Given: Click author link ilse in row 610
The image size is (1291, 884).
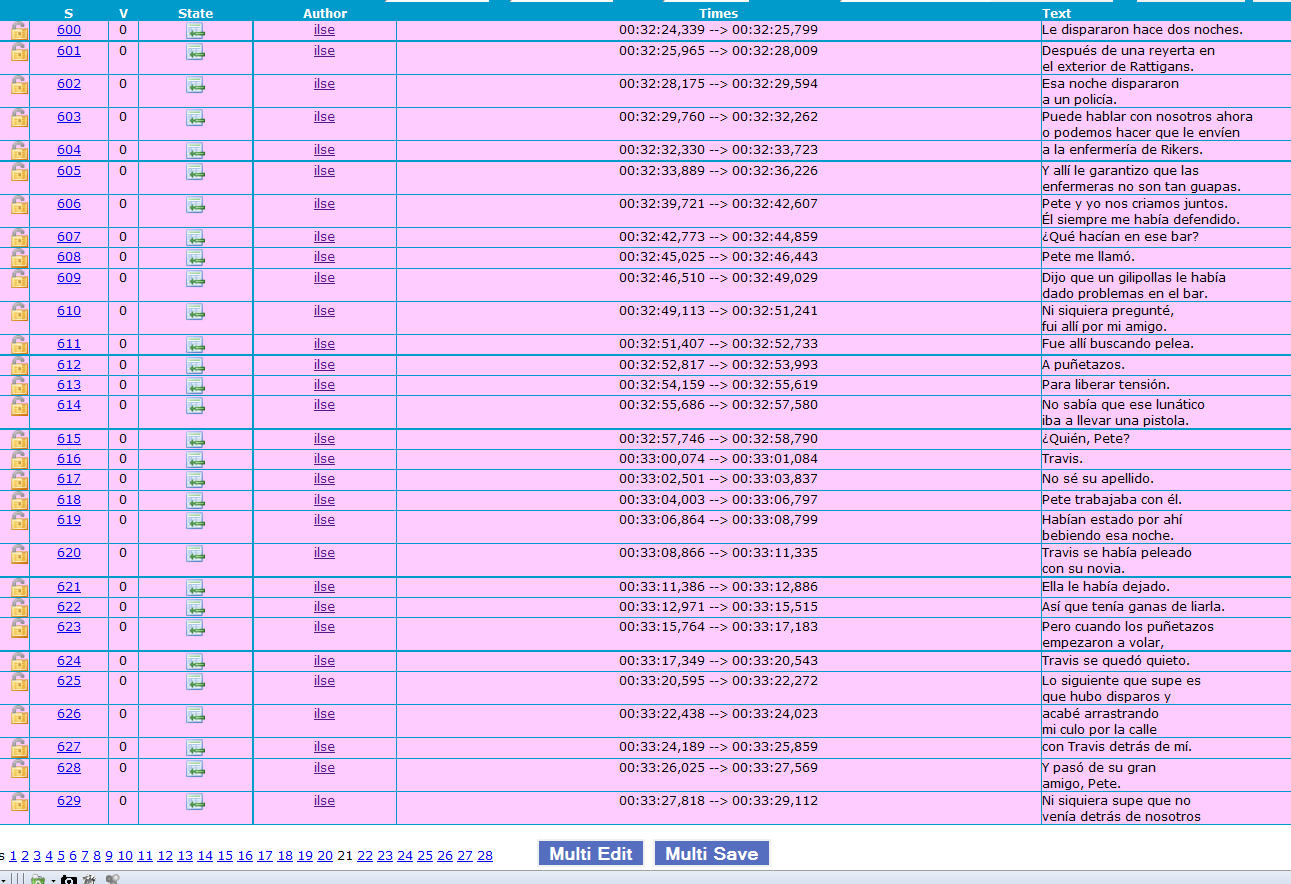Looking at the screenshot, I should [324, 311].
